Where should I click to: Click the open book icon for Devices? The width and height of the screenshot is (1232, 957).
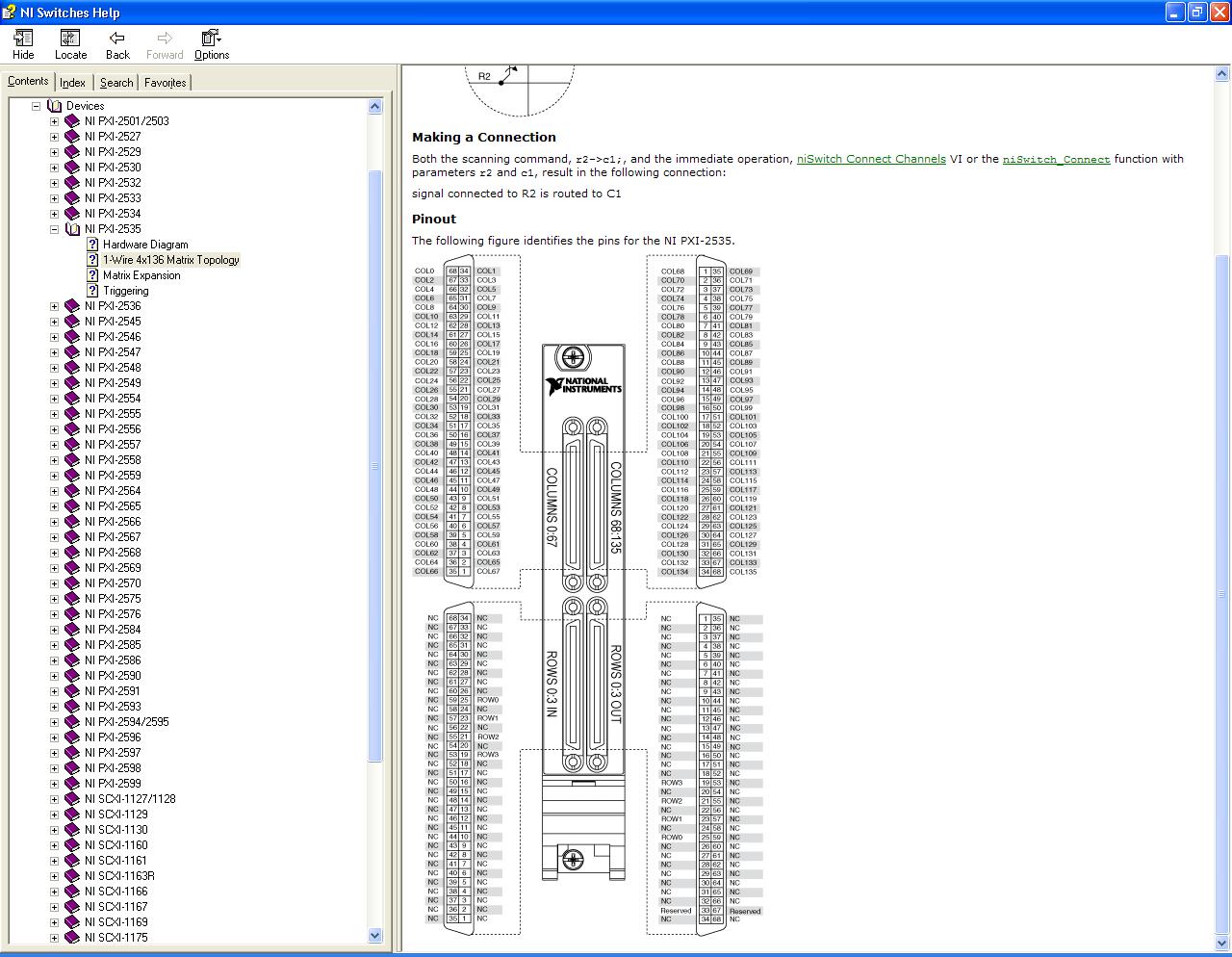pos(55,106)
